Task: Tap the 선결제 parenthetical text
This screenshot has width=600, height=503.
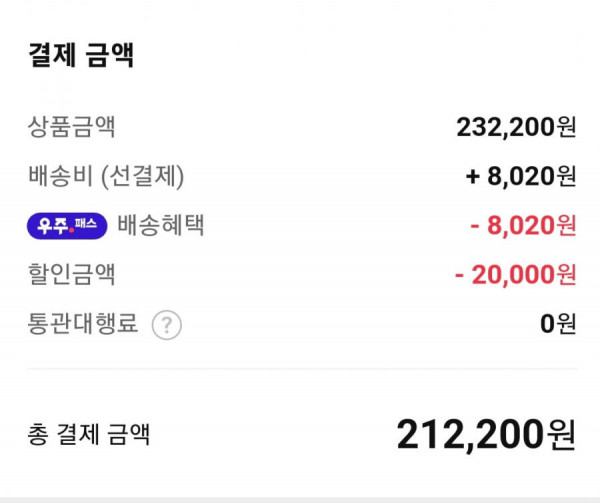Action: coord(142,176)
